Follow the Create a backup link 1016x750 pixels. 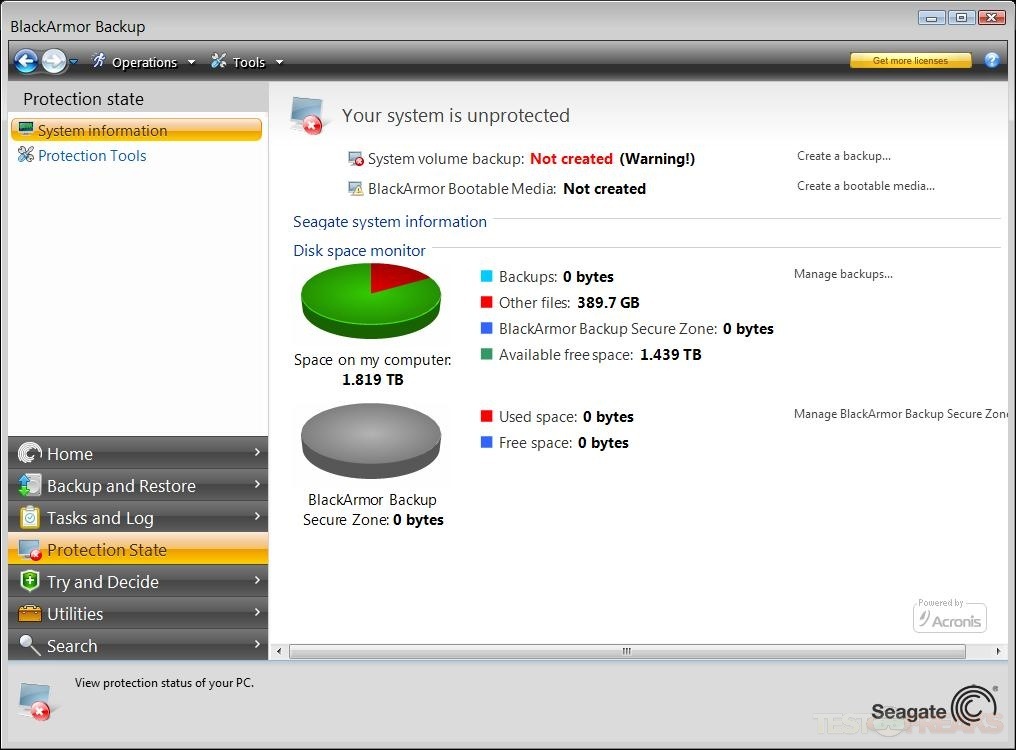tap(843, 156)
